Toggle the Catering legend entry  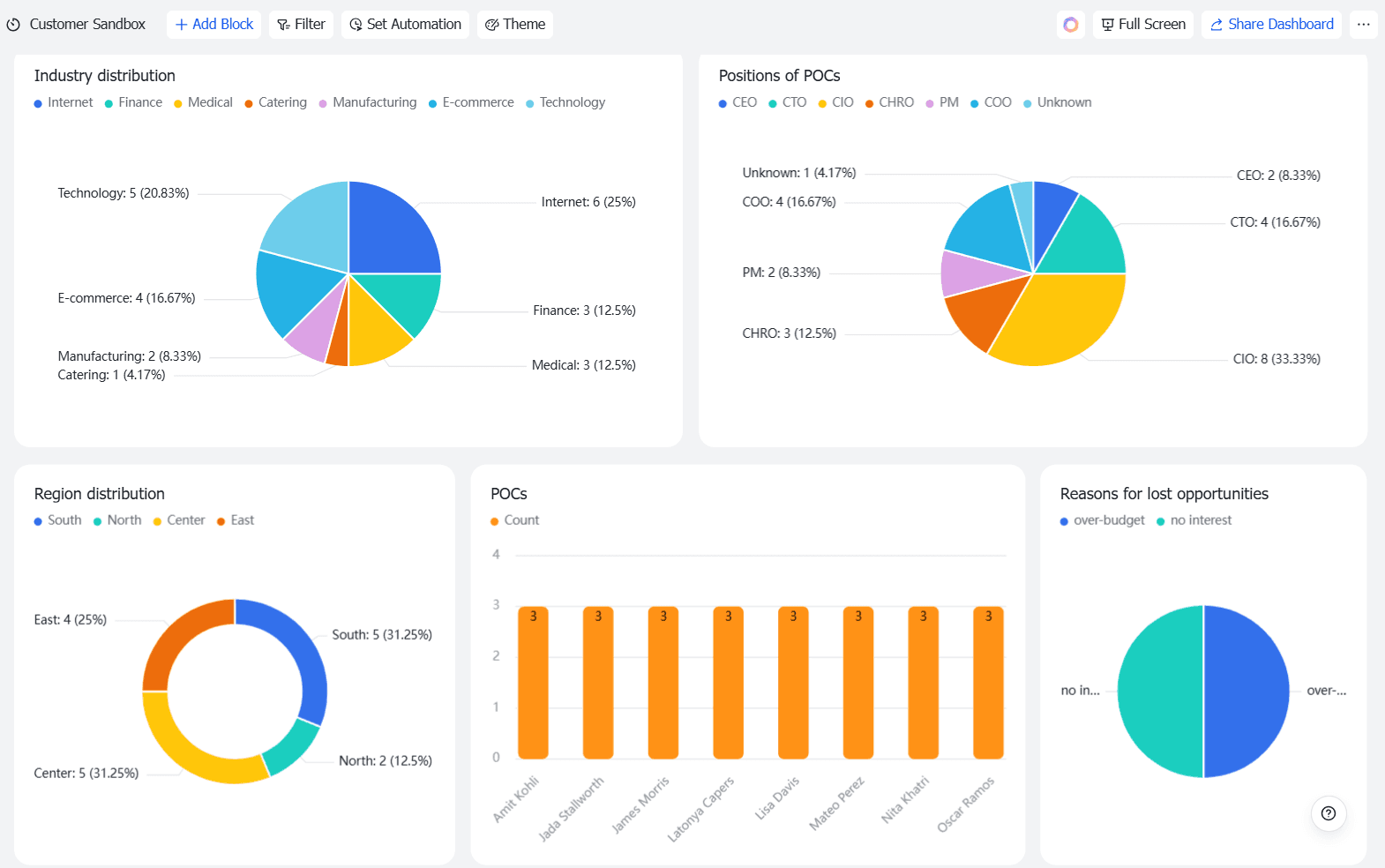[276, 102]
